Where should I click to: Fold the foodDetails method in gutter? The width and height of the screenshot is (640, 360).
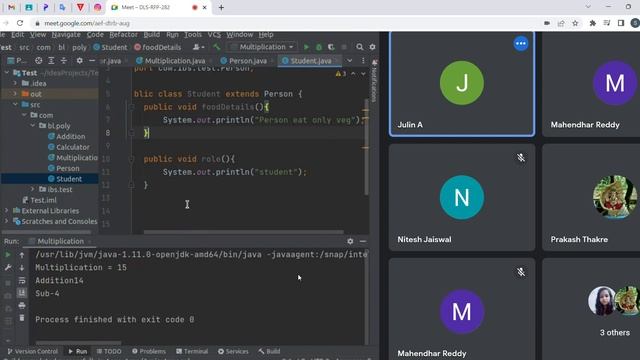131,107
